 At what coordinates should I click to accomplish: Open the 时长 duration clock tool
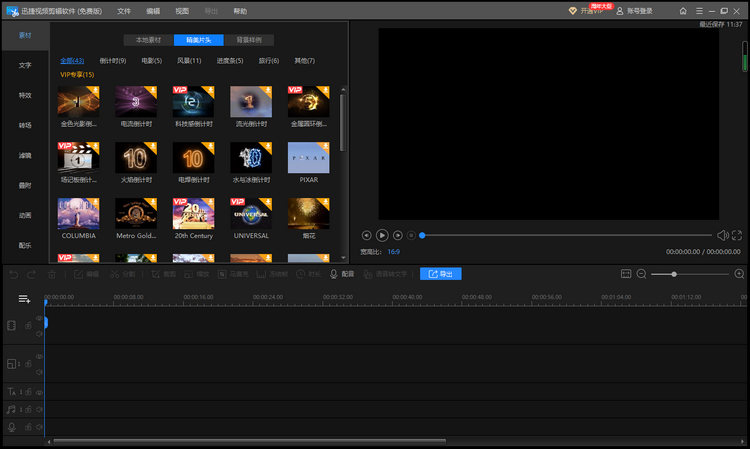coord(309,274)
